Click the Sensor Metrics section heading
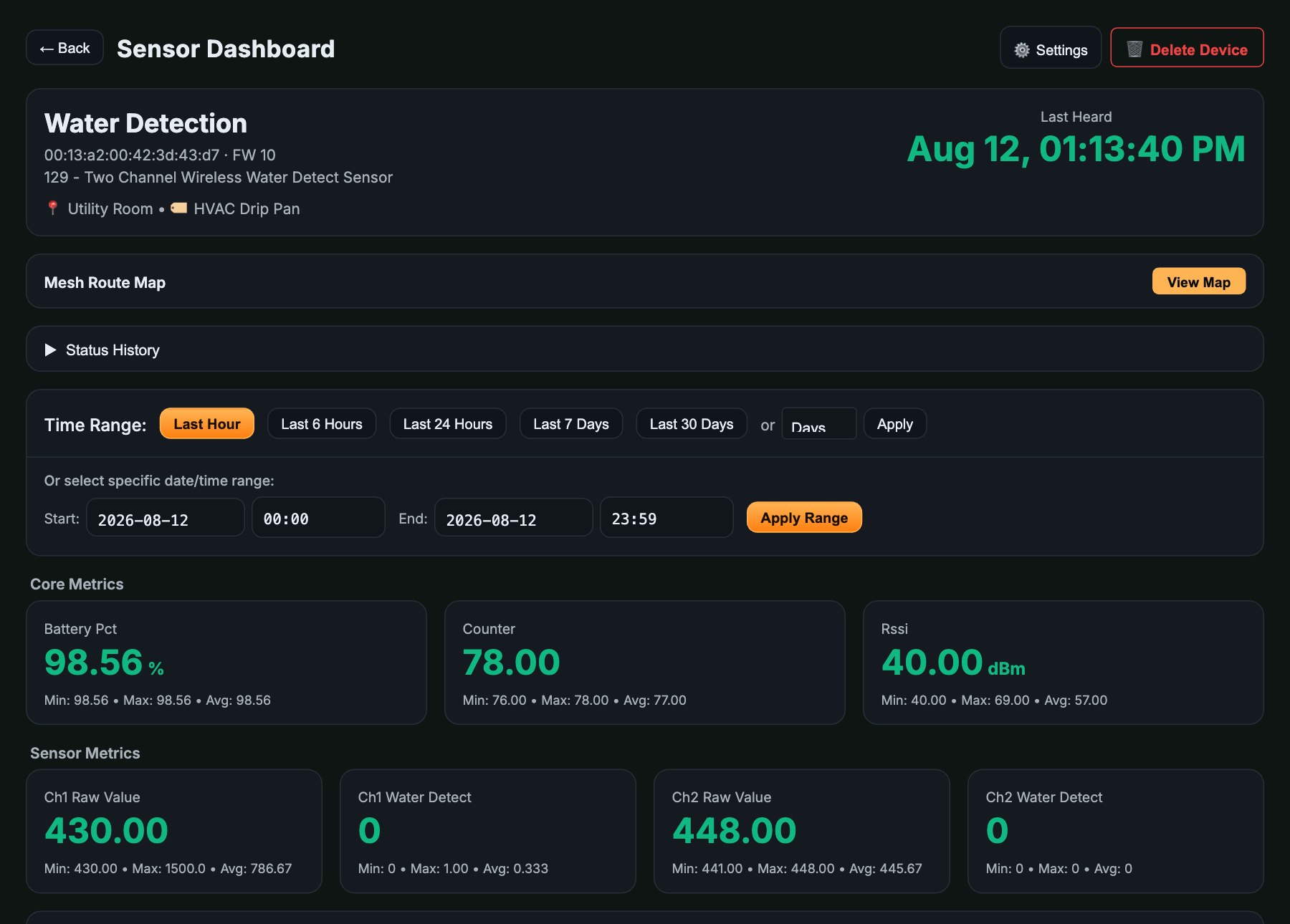This screenshot has height=924, width=1290. (x=85, y=753)
